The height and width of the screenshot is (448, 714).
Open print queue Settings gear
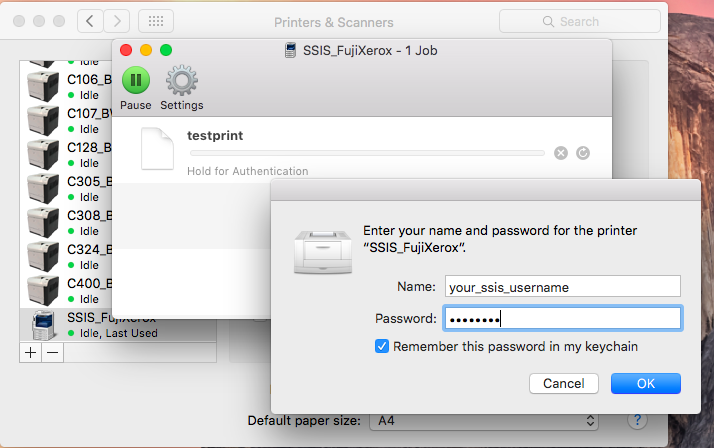pyautogui.click(x=181, y=82)
